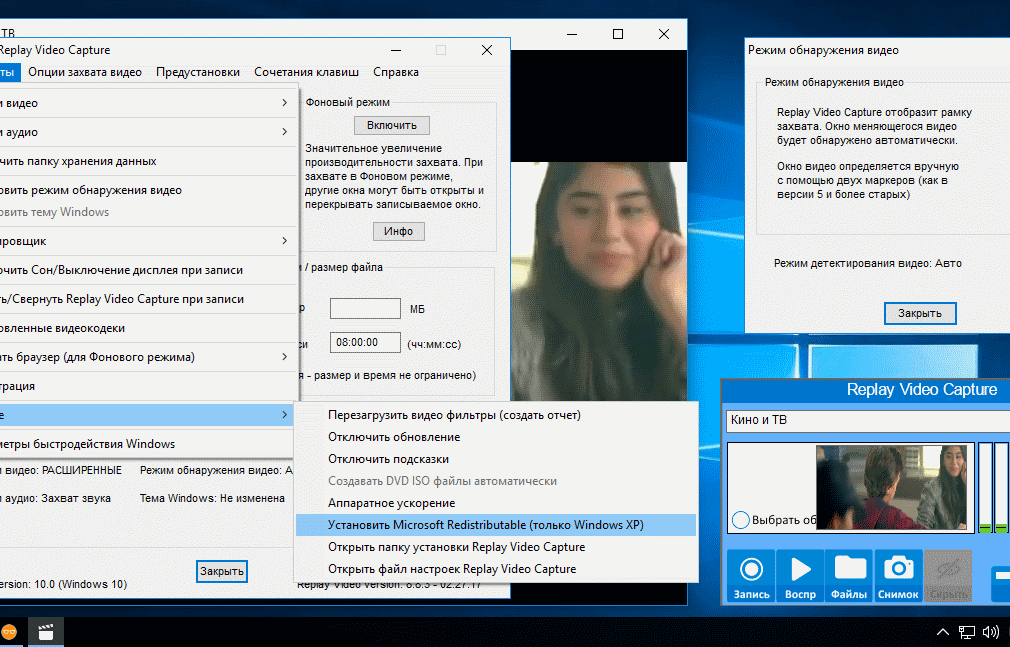
Task: Click the status text 'Тема Windows: Не изменена'
Action: click(212, 498)
